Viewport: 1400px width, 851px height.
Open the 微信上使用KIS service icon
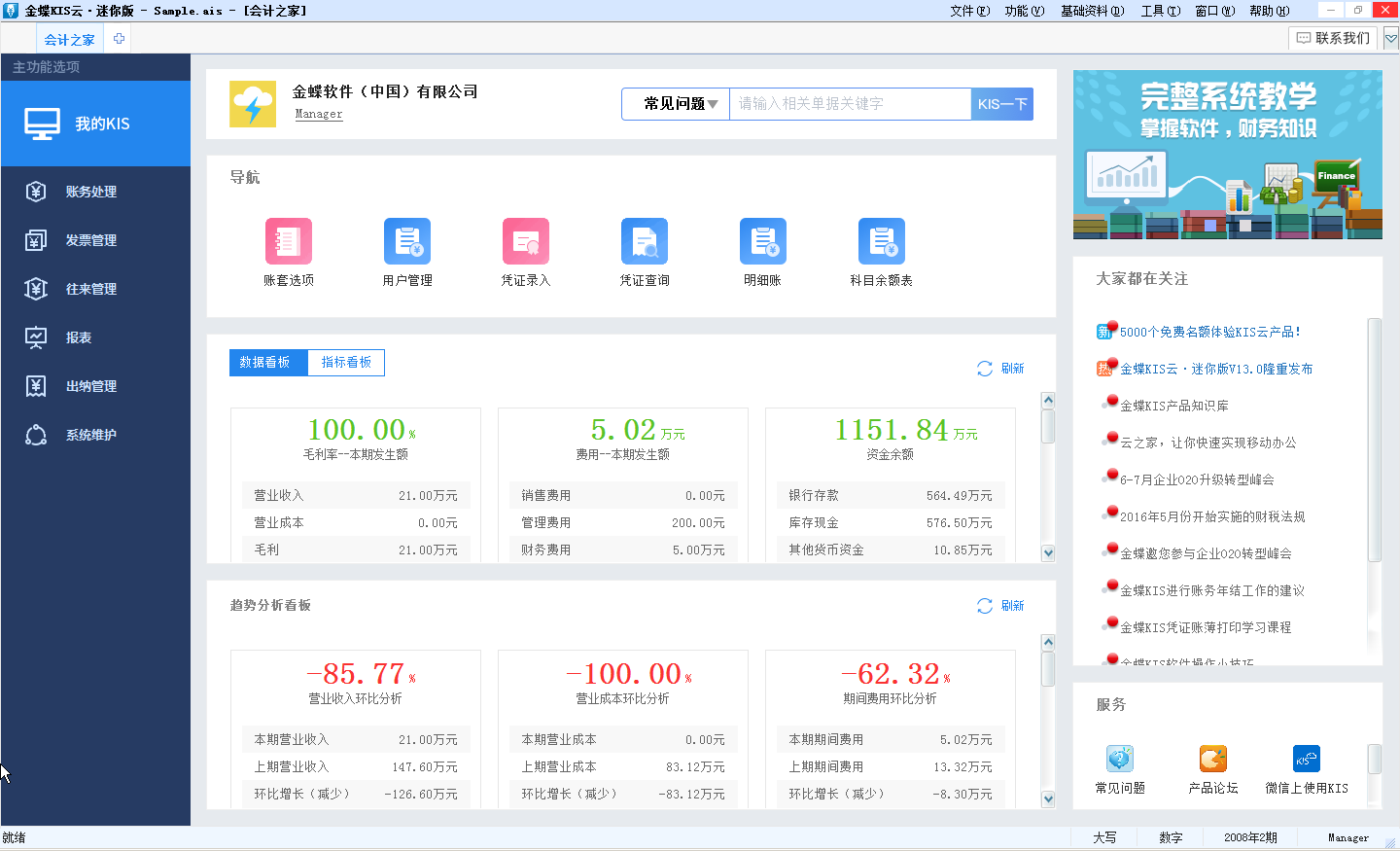coord(1307,758)
